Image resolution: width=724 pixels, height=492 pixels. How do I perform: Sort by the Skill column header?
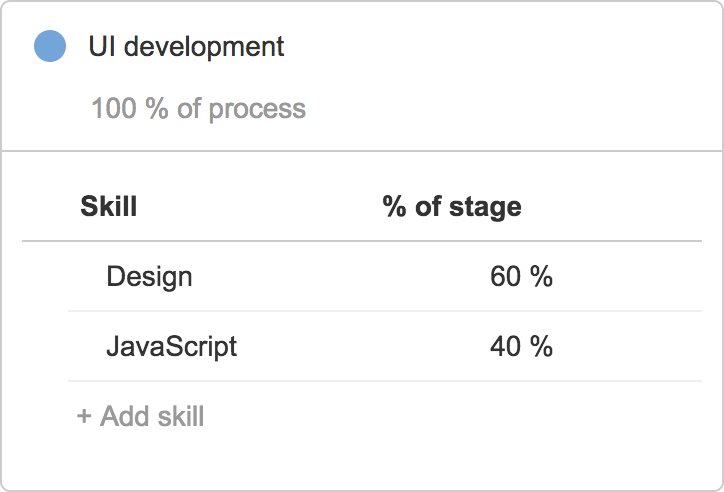109,206
